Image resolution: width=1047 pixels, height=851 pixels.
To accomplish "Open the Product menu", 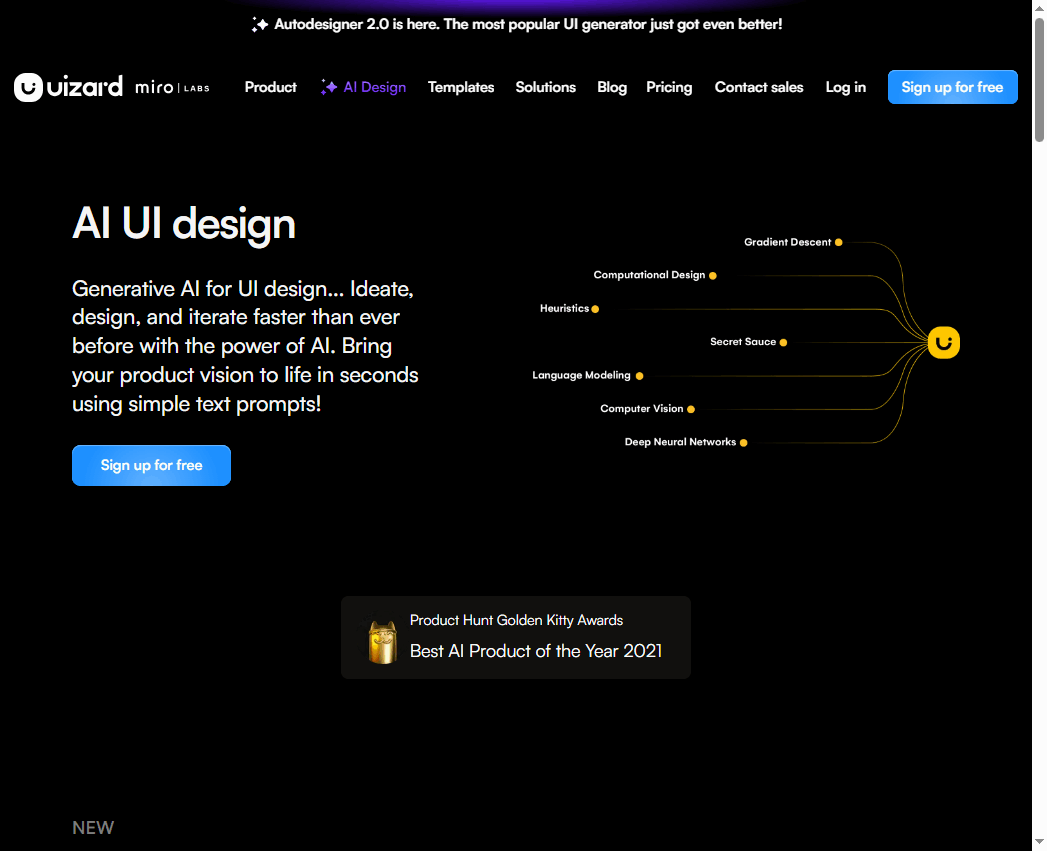I will [x=270, y=87].
